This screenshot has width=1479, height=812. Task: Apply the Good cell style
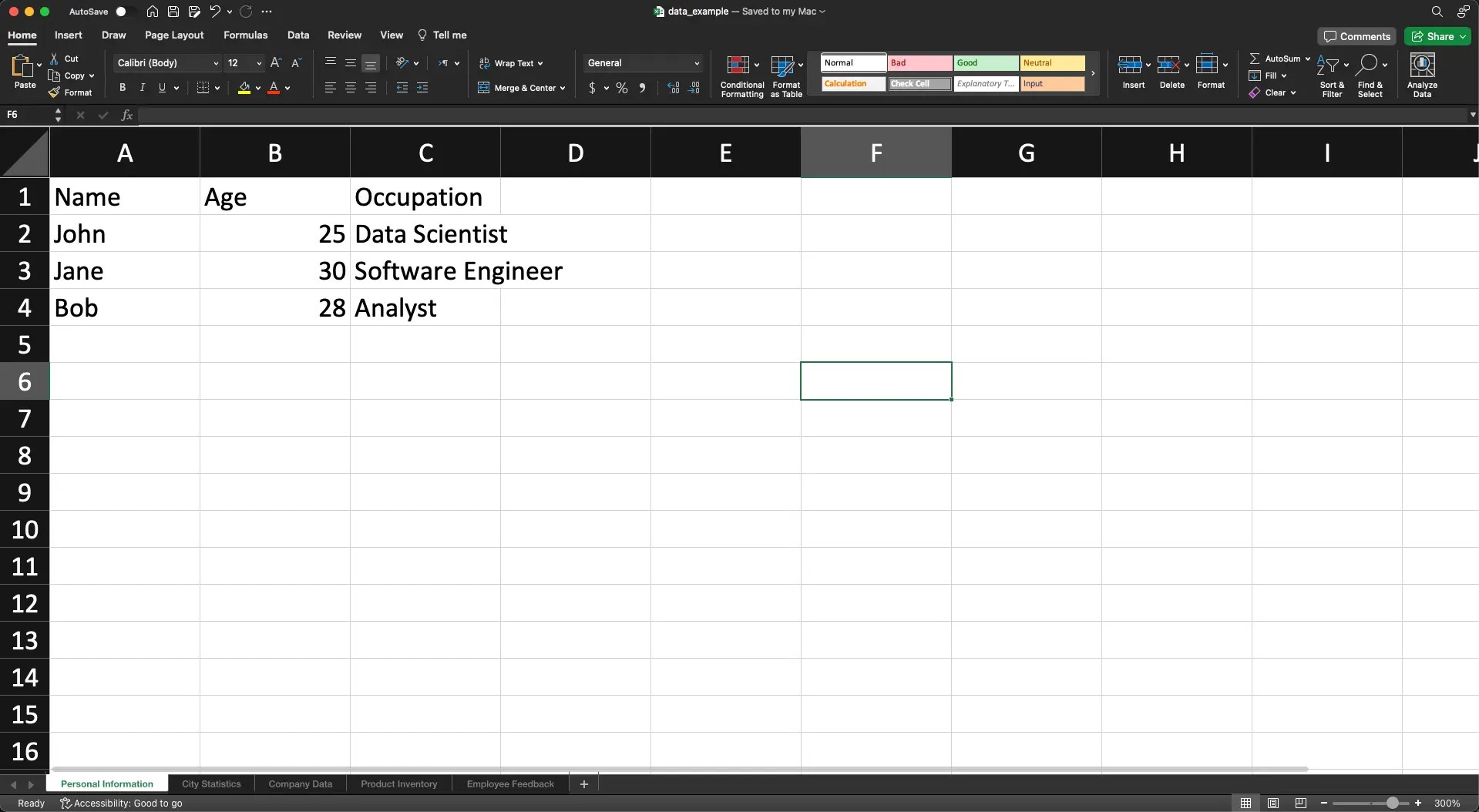pyautogui.click(x=987, y=62)
